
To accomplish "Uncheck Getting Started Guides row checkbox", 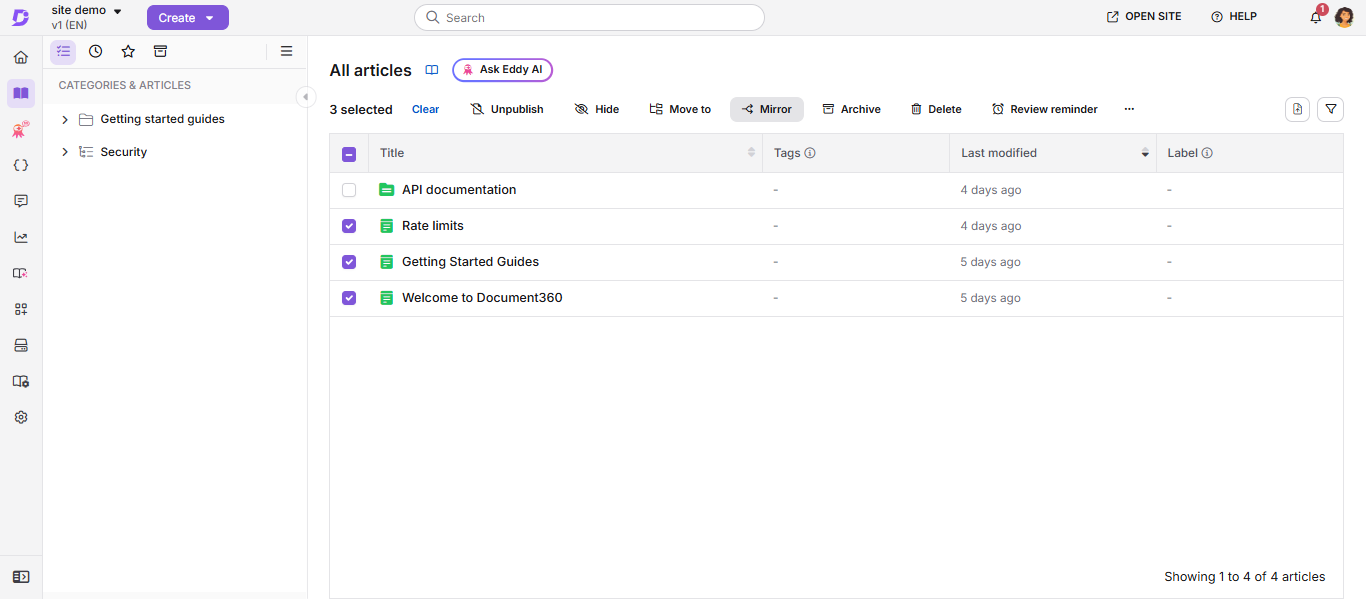I will [349, 262].
